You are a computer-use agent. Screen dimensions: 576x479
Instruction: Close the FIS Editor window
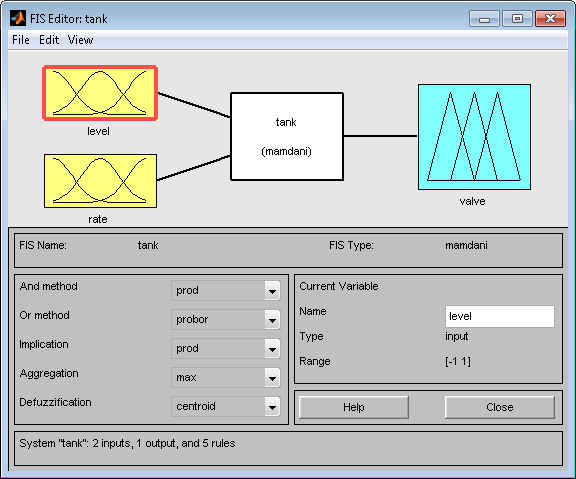pyautogui.click(x=550, y=18)
